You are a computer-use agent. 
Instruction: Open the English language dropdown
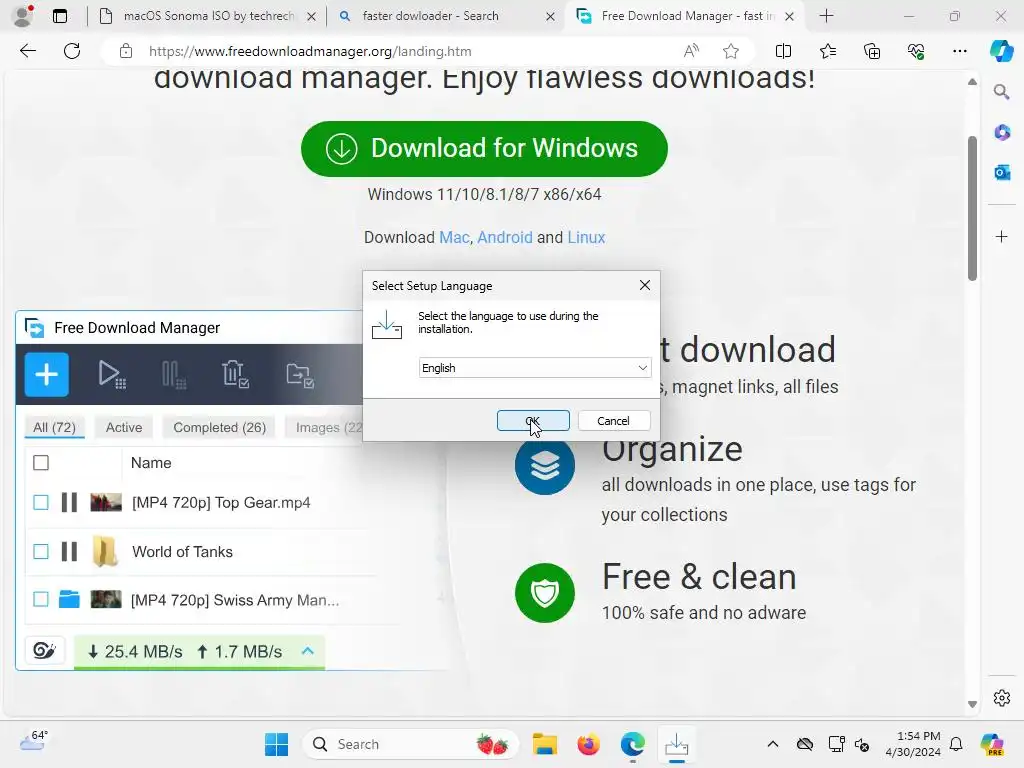534,368
